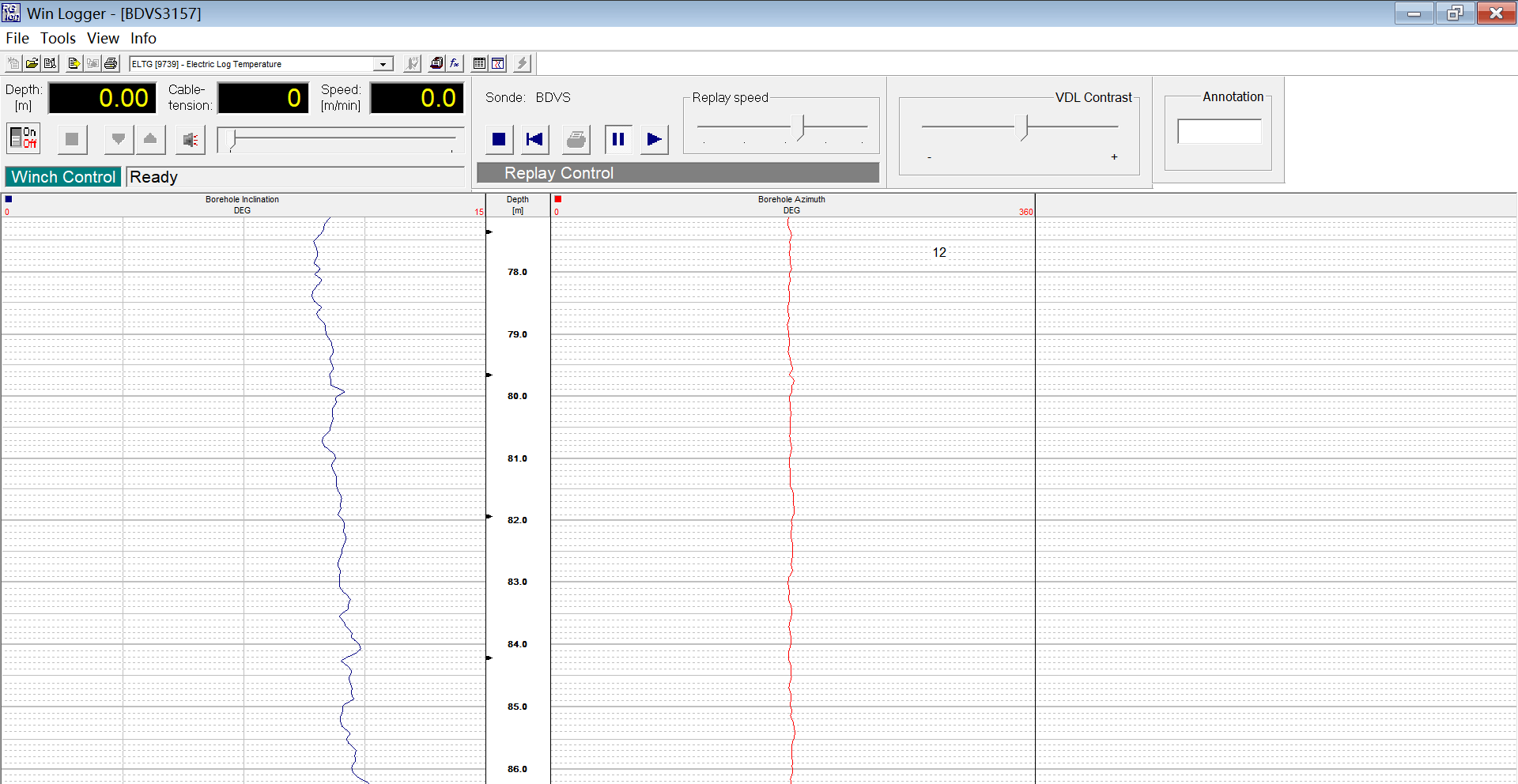Click the winch down arrow button
1518x784 pixels.
(119, 140)
